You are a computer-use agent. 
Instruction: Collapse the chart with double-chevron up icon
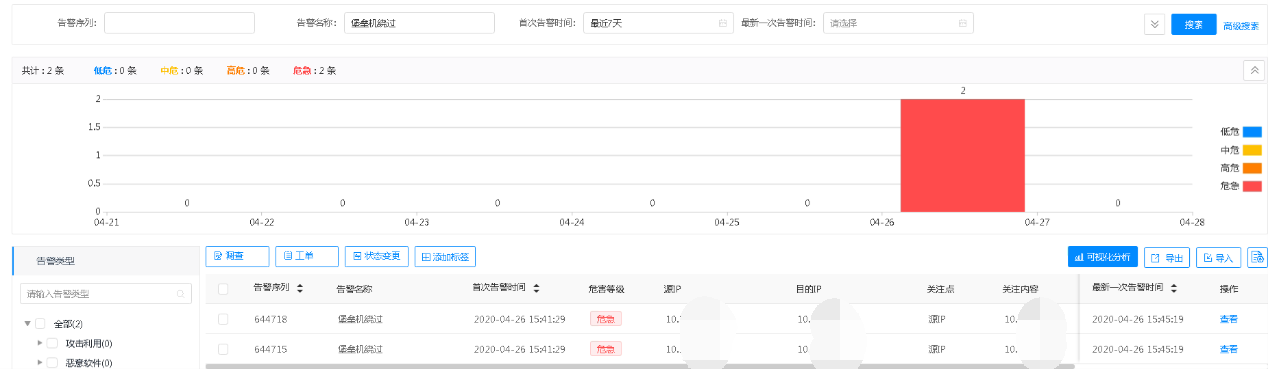pos(1253,70)
